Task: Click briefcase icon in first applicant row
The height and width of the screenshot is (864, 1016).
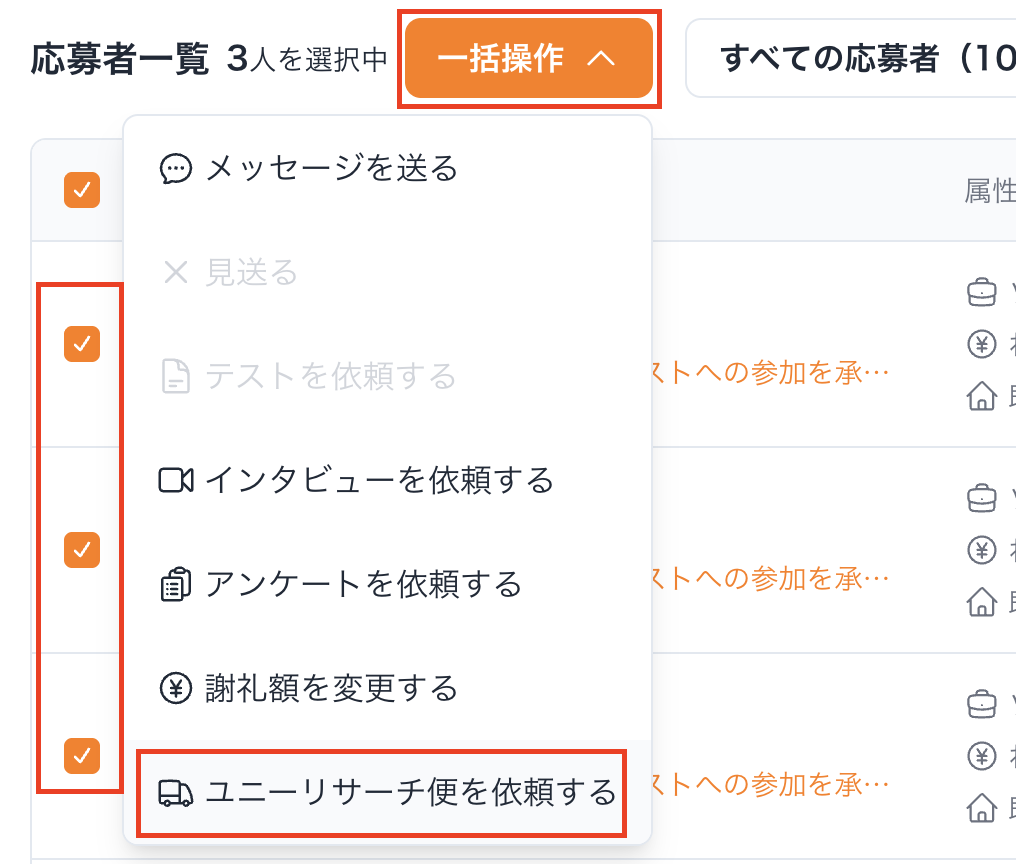Action: point(982,293)
